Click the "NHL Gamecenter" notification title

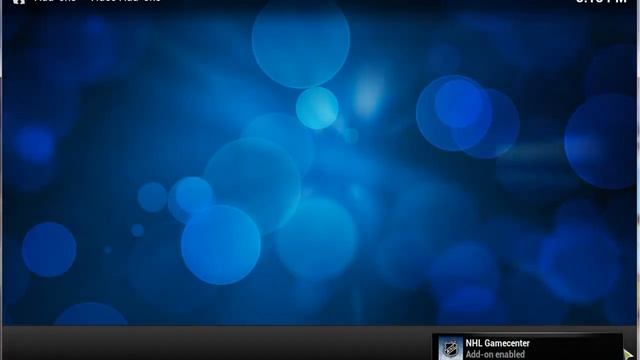tap(498, 343)
